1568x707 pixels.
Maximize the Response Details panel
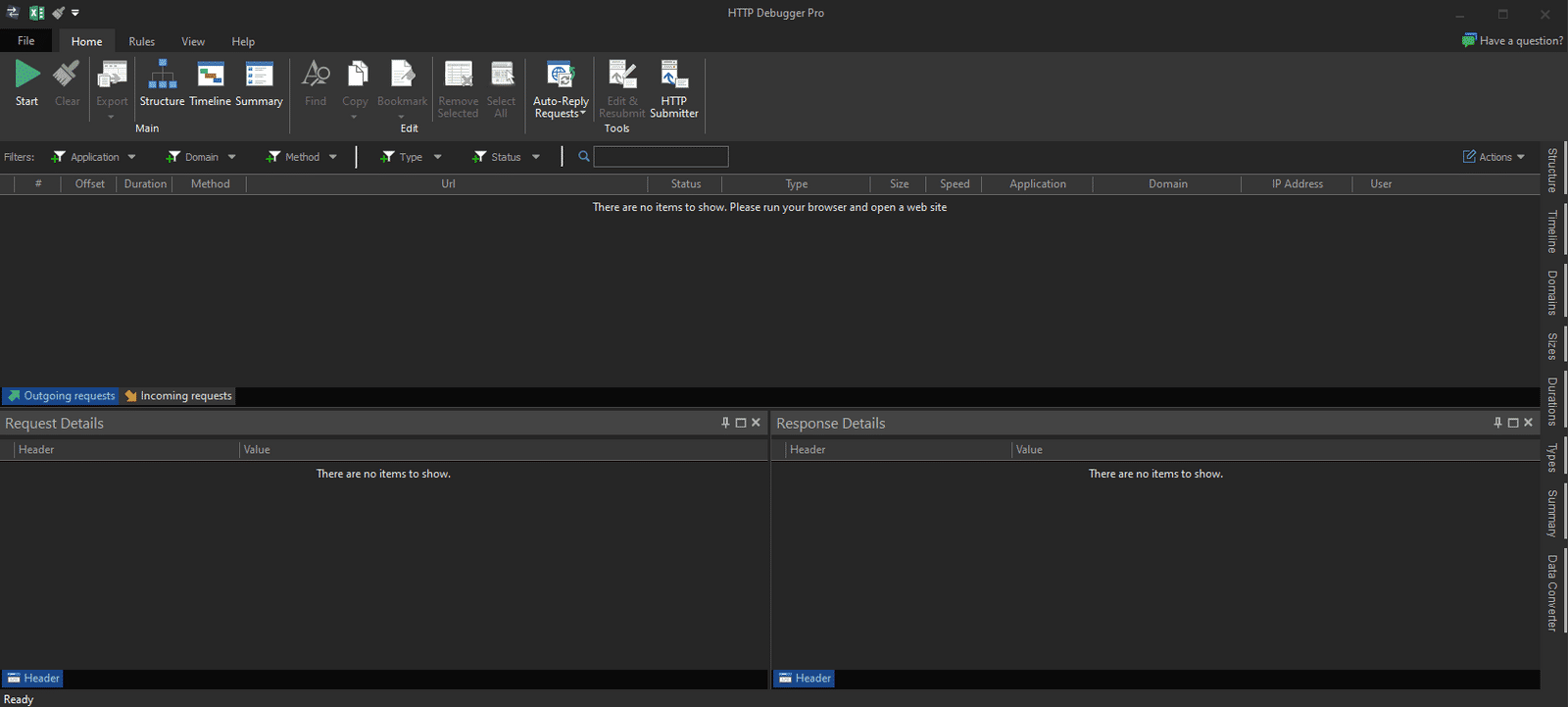click(x=1513, y=423)
